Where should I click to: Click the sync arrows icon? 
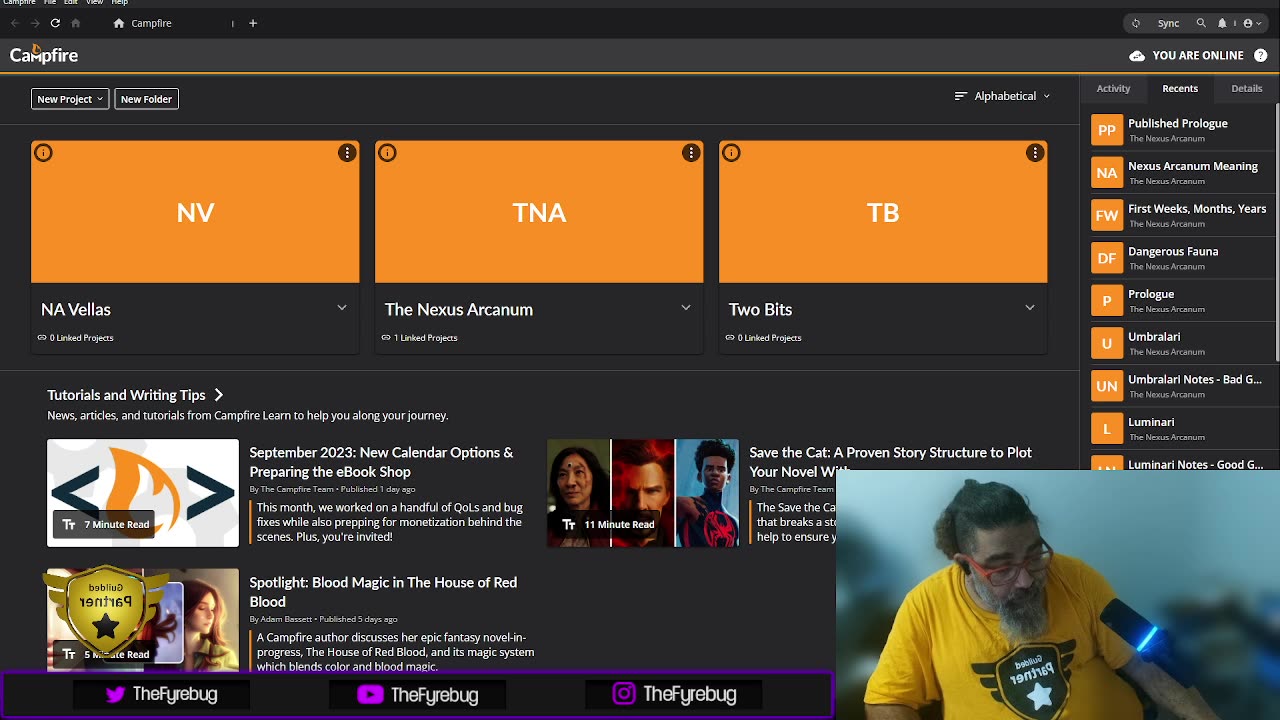pos(1135,23)
